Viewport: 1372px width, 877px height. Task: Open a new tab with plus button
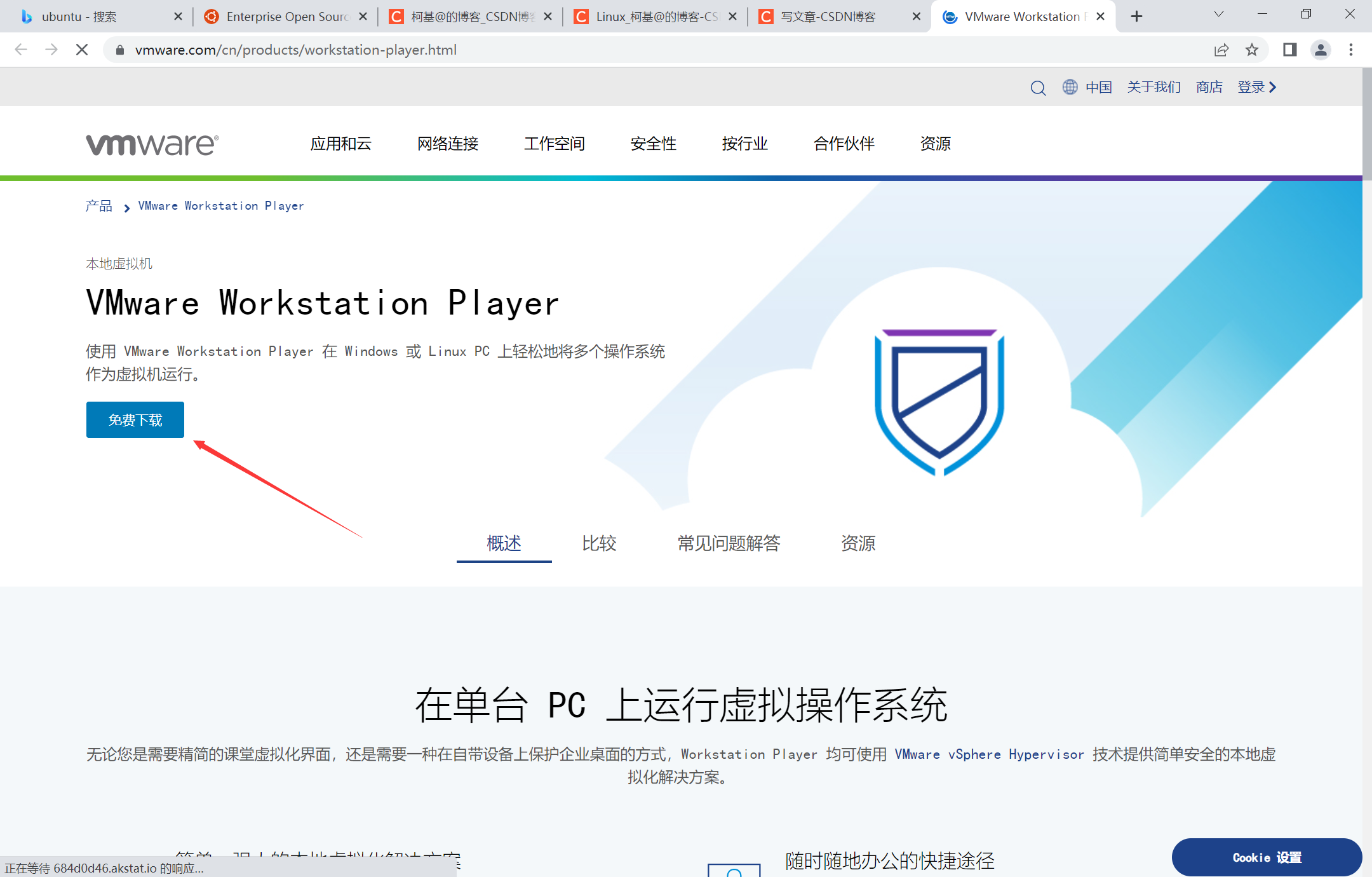tap(1137, 17)
